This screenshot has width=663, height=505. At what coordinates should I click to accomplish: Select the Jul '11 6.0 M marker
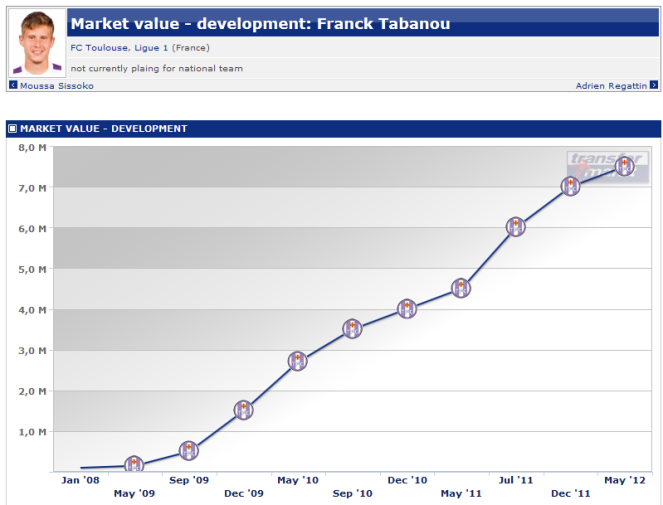(x=515, y=226)
